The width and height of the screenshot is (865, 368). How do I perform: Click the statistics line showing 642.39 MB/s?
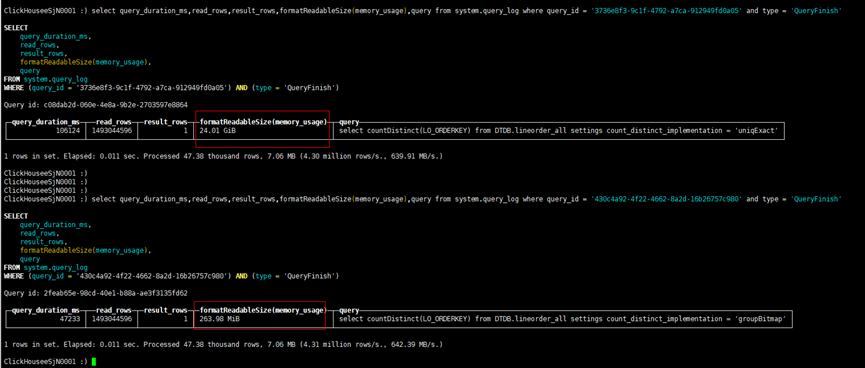click(223, 345)
